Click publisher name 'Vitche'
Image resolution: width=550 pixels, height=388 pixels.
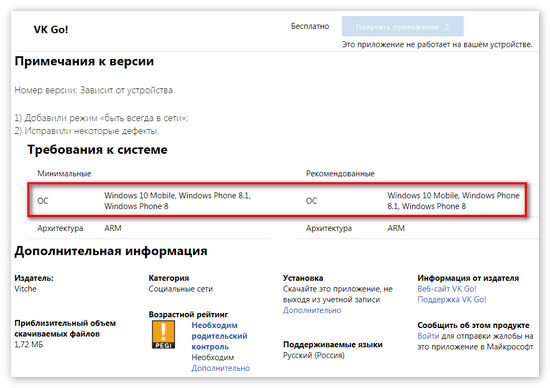(25, 289)
